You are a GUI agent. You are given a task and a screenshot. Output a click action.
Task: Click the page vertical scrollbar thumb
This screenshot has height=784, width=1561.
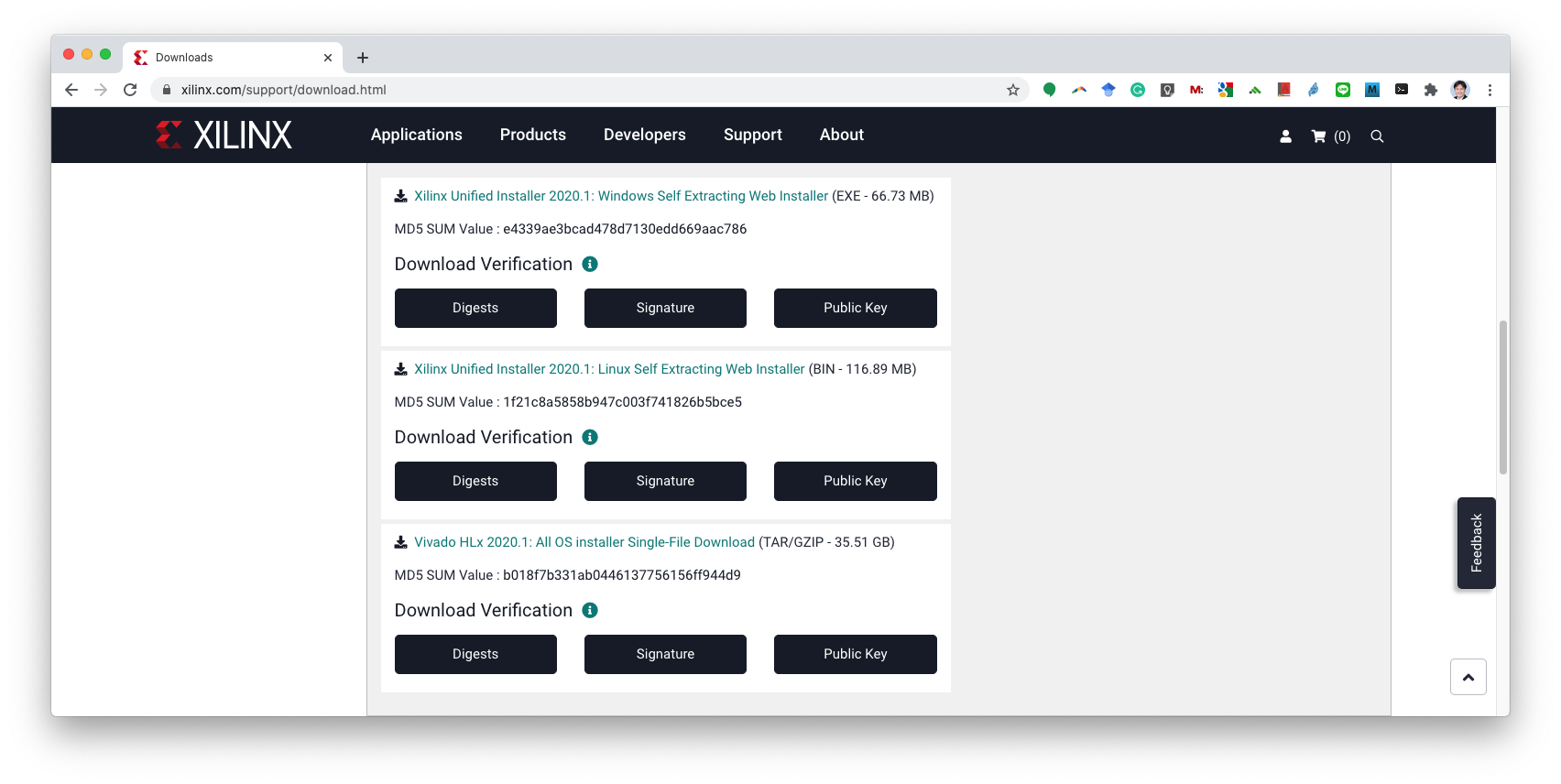(1502, 397)
